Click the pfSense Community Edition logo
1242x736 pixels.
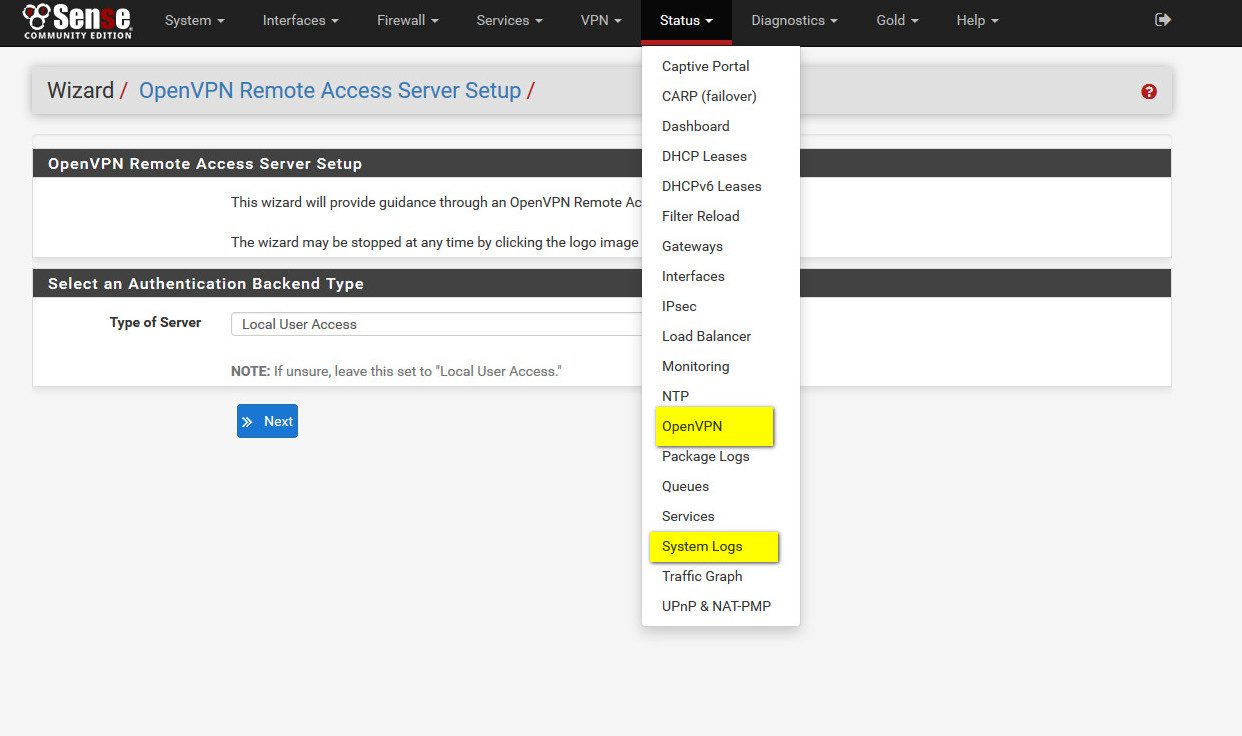coord(78,20)
